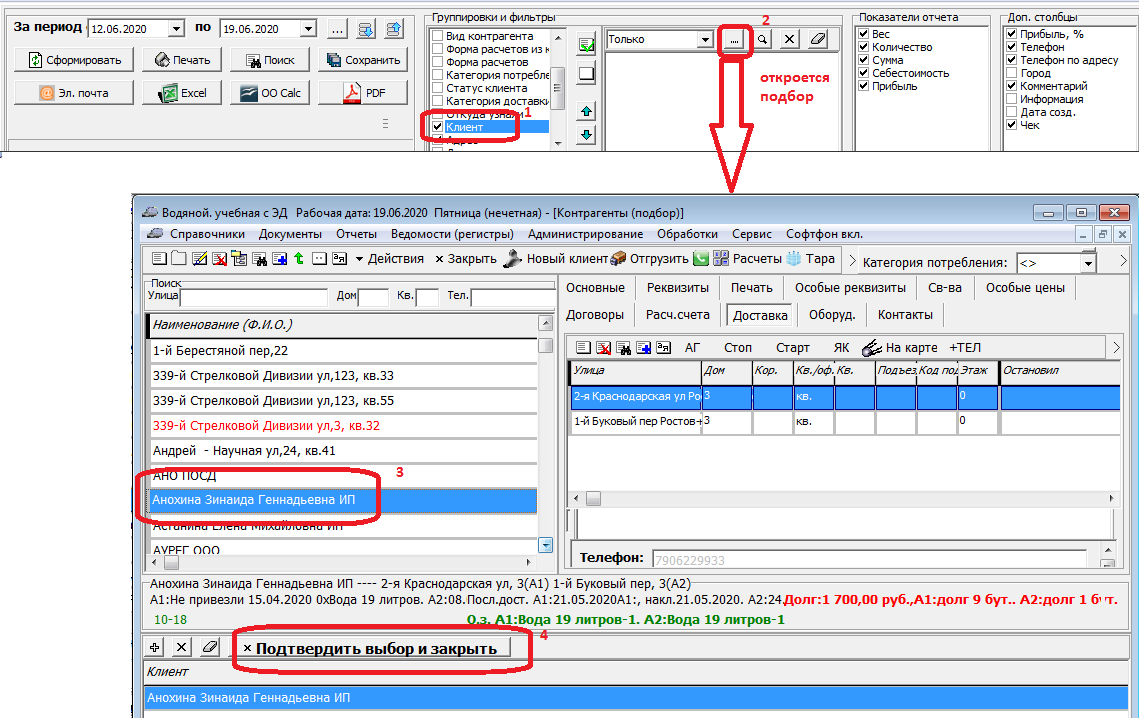Click the Сформировать button
Image resolution: width=1139 pixels, height=718 pixels.
point(71,60)
